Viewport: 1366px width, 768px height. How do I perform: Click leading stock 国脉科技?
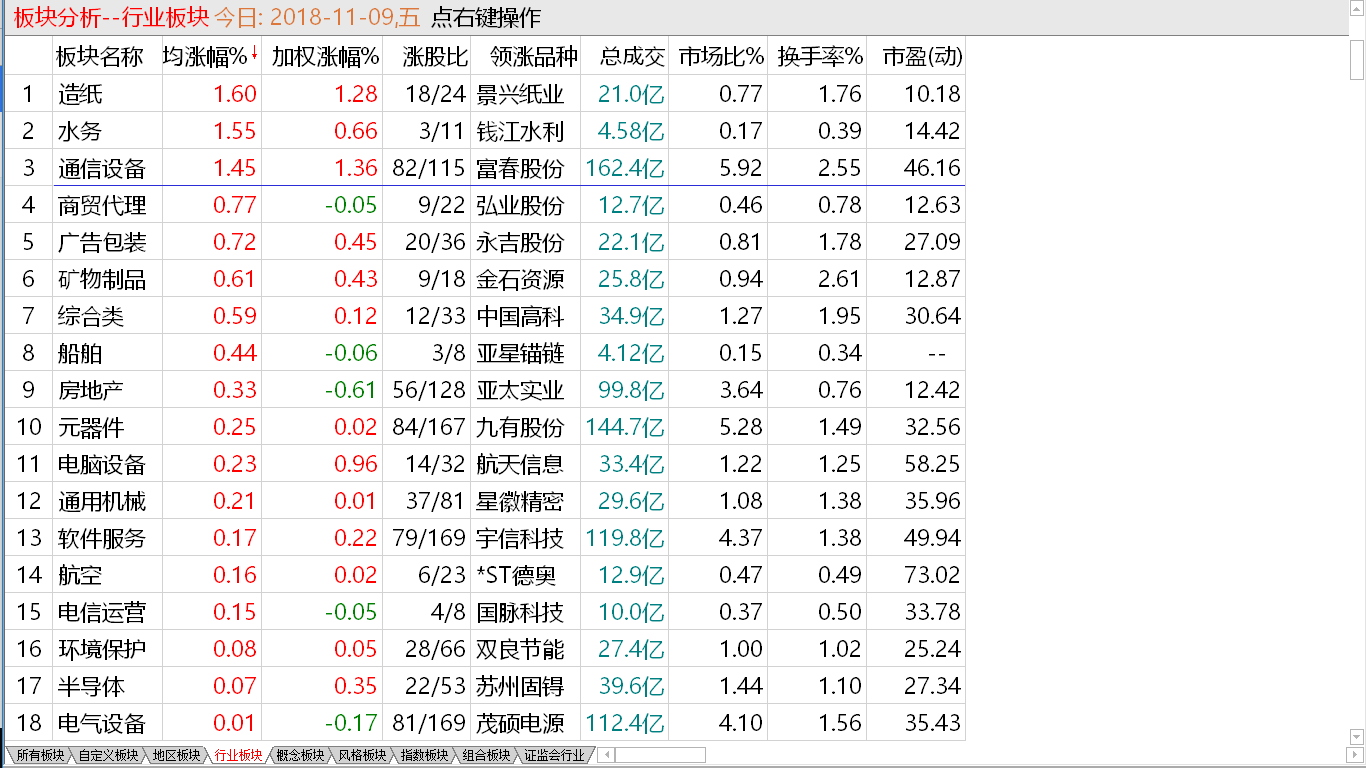[x=520, y=613]
